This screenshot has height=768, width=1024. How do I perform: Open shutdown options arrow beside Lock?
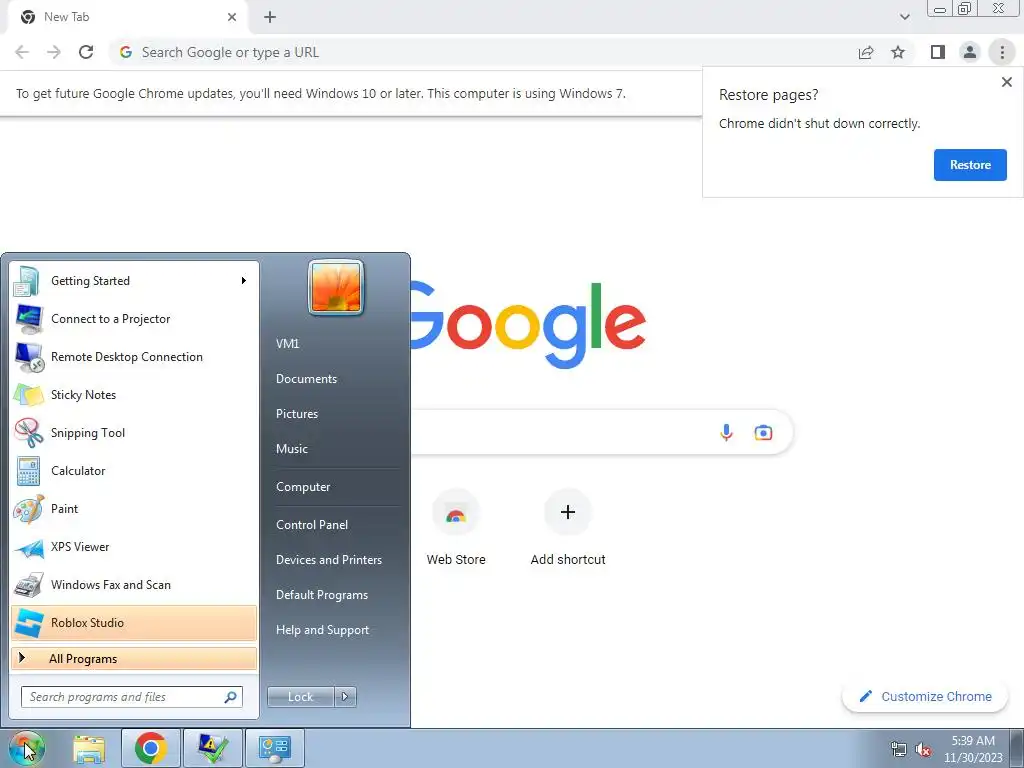pos(345,697)
